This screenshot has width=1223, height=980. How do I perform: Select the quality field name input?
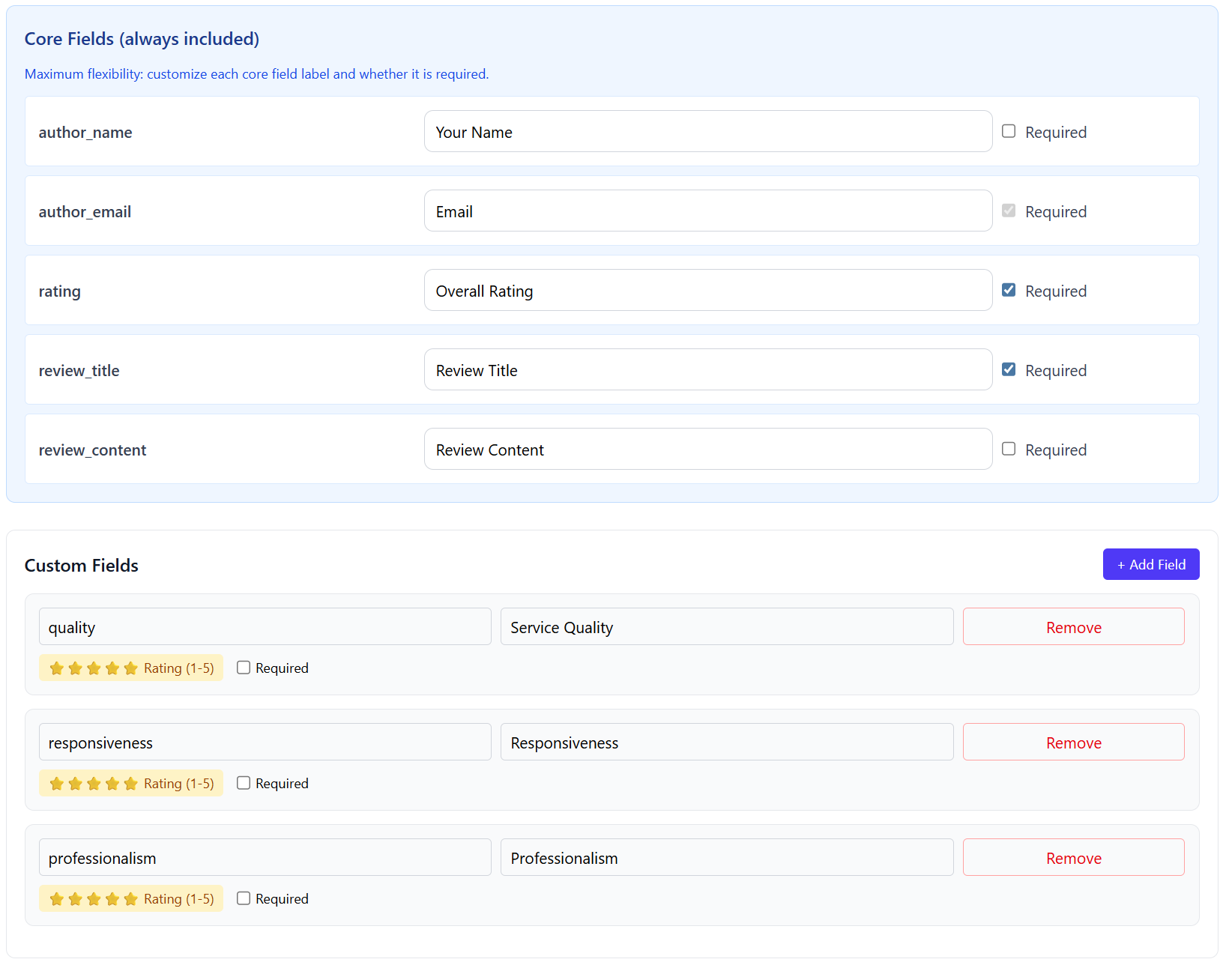point(265,626)
